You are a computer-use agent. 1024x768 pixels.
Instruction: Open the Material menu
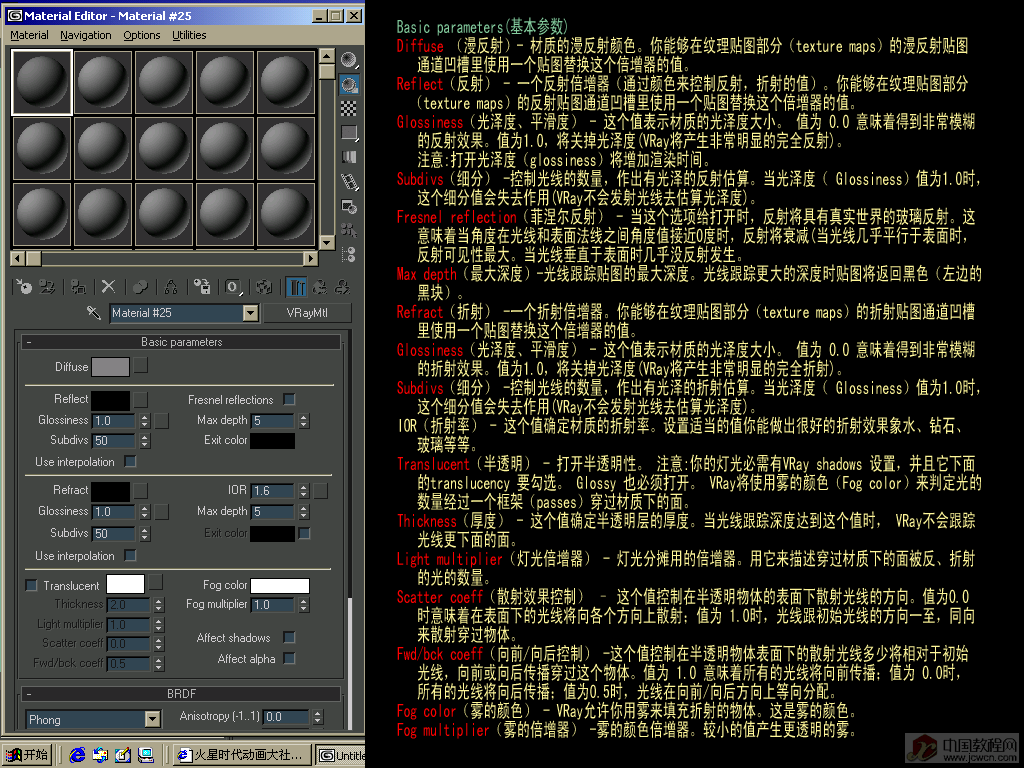pyautogui.click(x=29, y=35)
